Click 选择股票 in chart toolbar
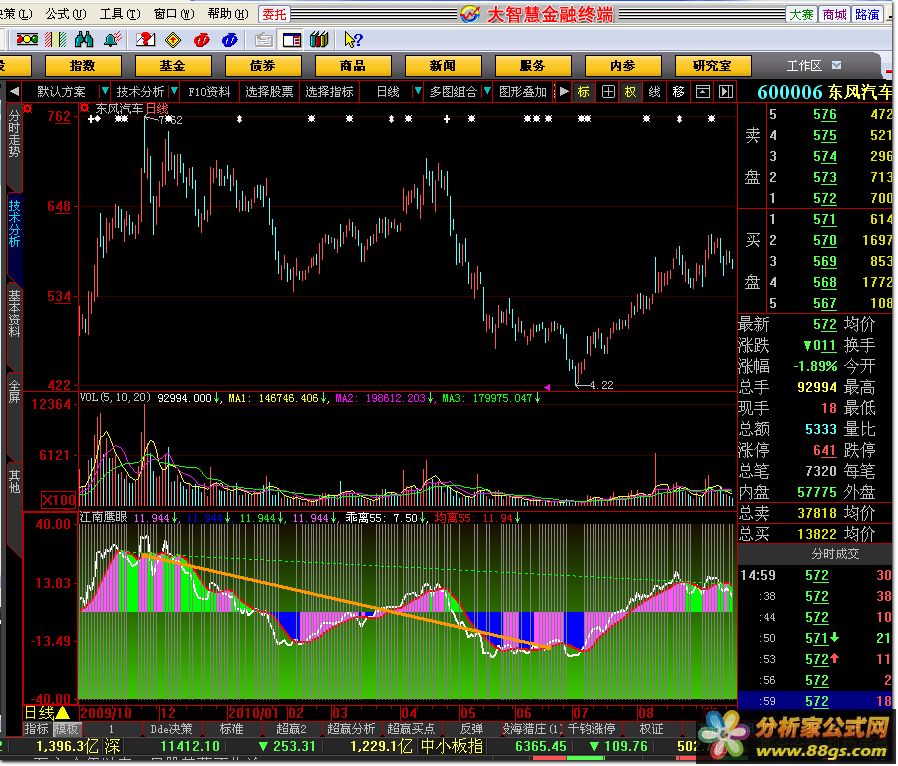The height and width of the screenshot is (766, 898). pyautogui.click(x=269, y=92)
